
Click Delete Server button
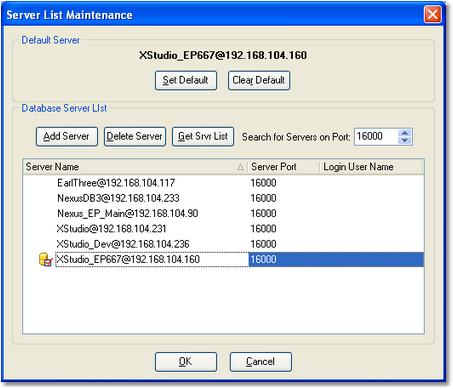(135, 136)
